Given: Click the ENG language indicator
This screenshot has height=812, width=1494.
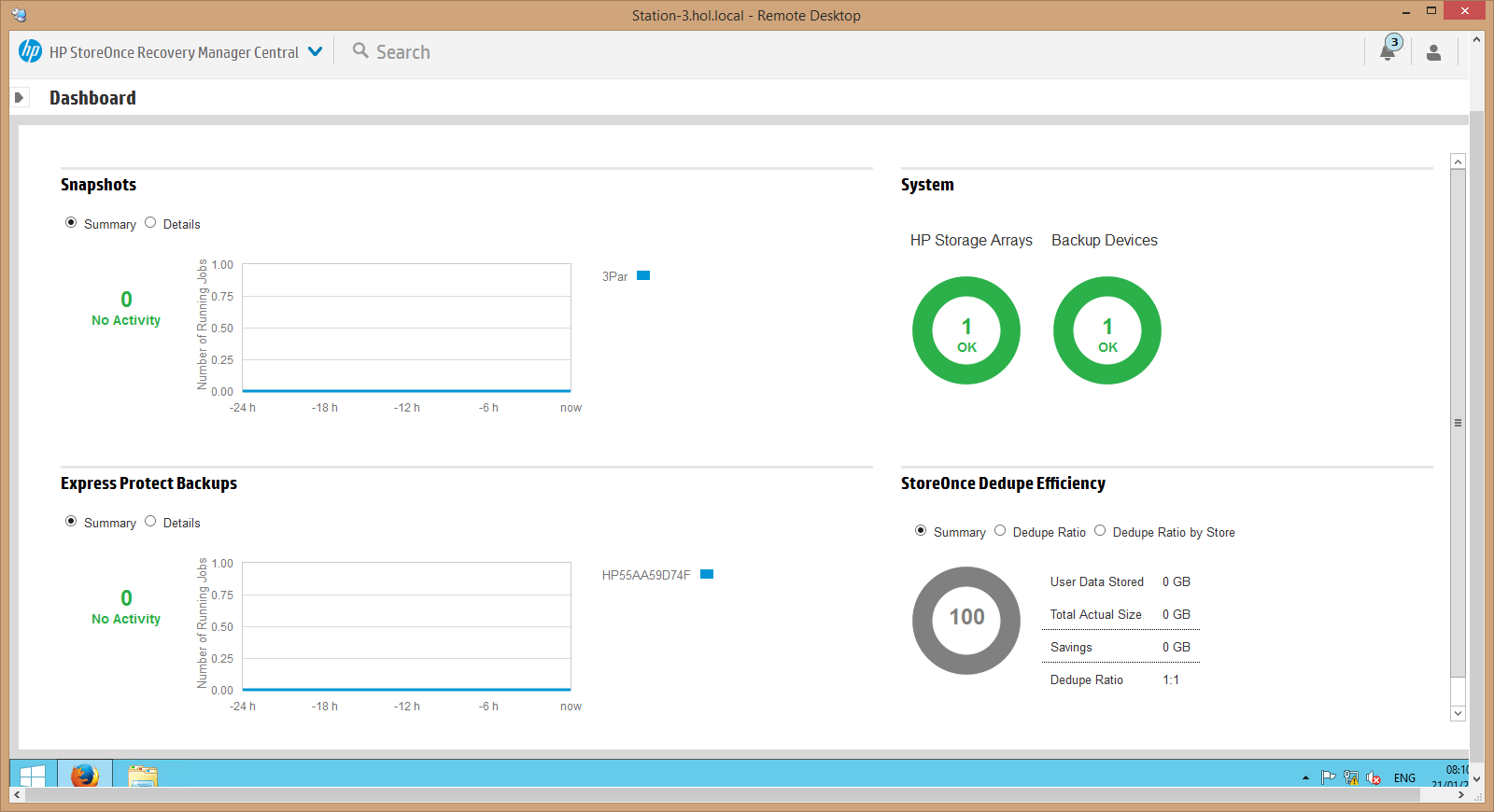Looking at the screenshot, I should pyautogui.click(x=1404, y=778).
